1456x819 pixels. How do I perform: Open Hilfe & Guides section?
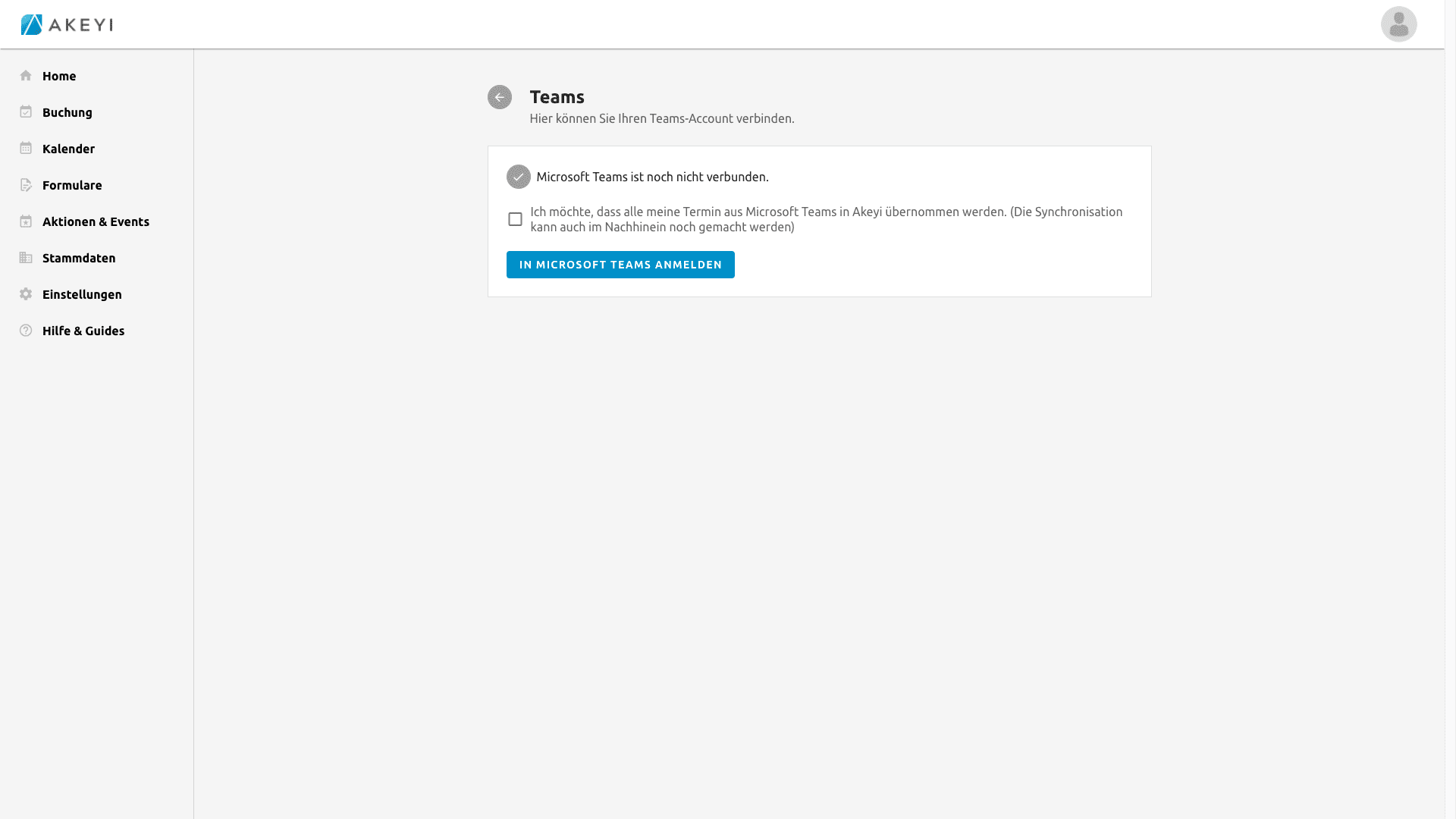[x=83, y=331]
